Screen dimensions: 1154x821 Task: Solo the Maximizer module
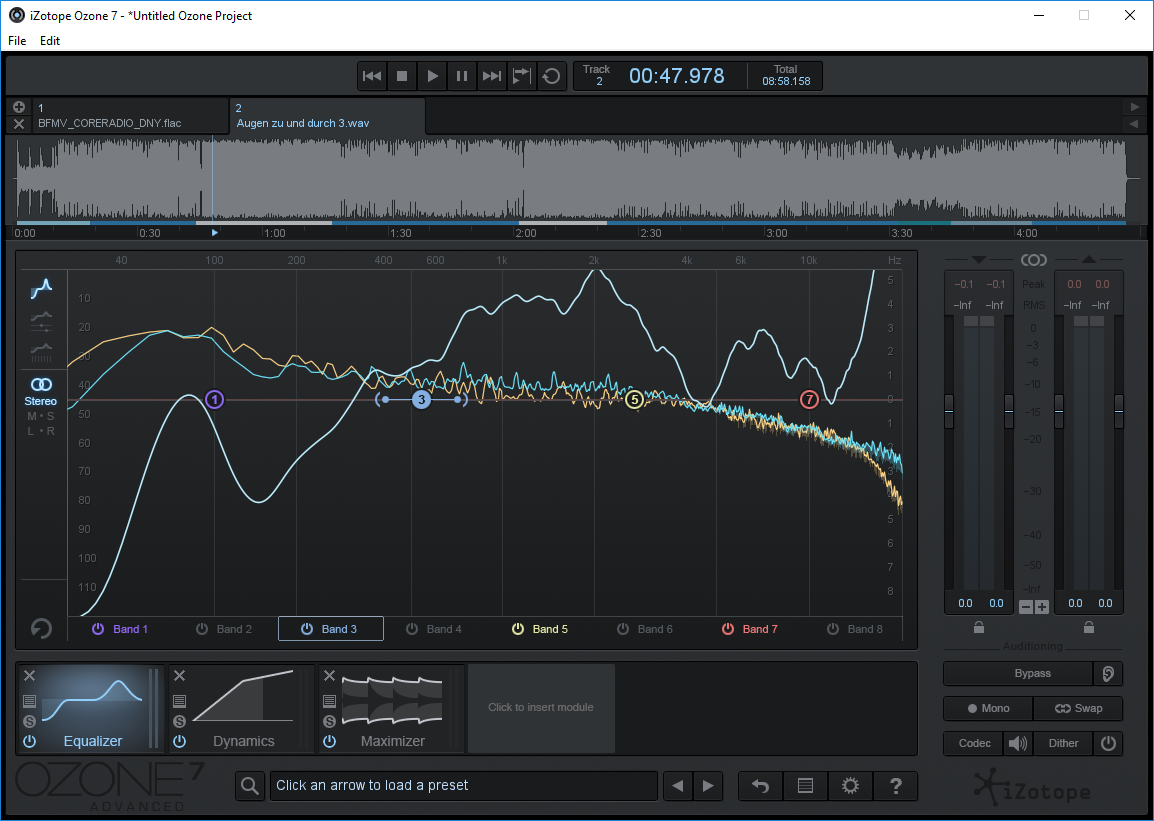(330, 721)
